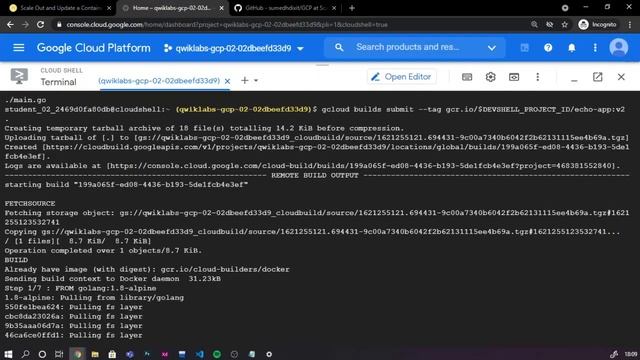Open the notifications bell icon
This screenshot has width=640, height=360.
(572, 48)
